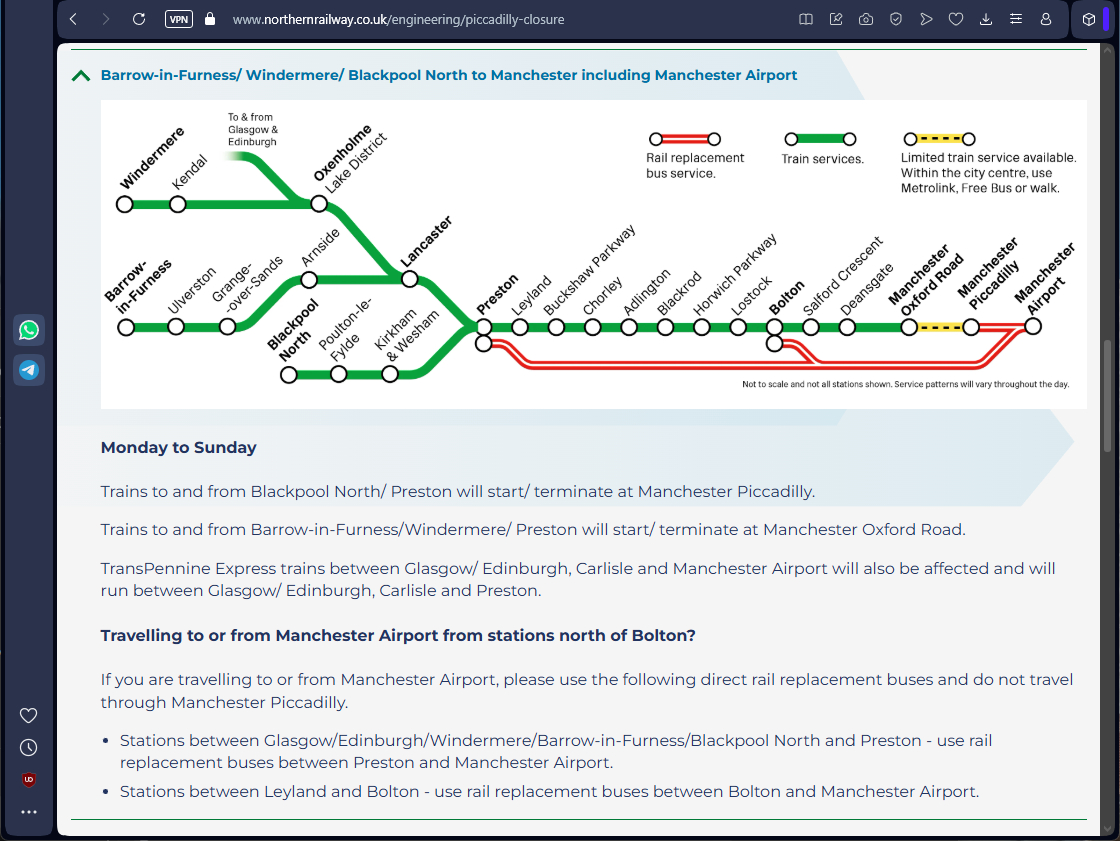Click the My Flow send icon
Screen dimensions: 1120x841
[926, 19]
